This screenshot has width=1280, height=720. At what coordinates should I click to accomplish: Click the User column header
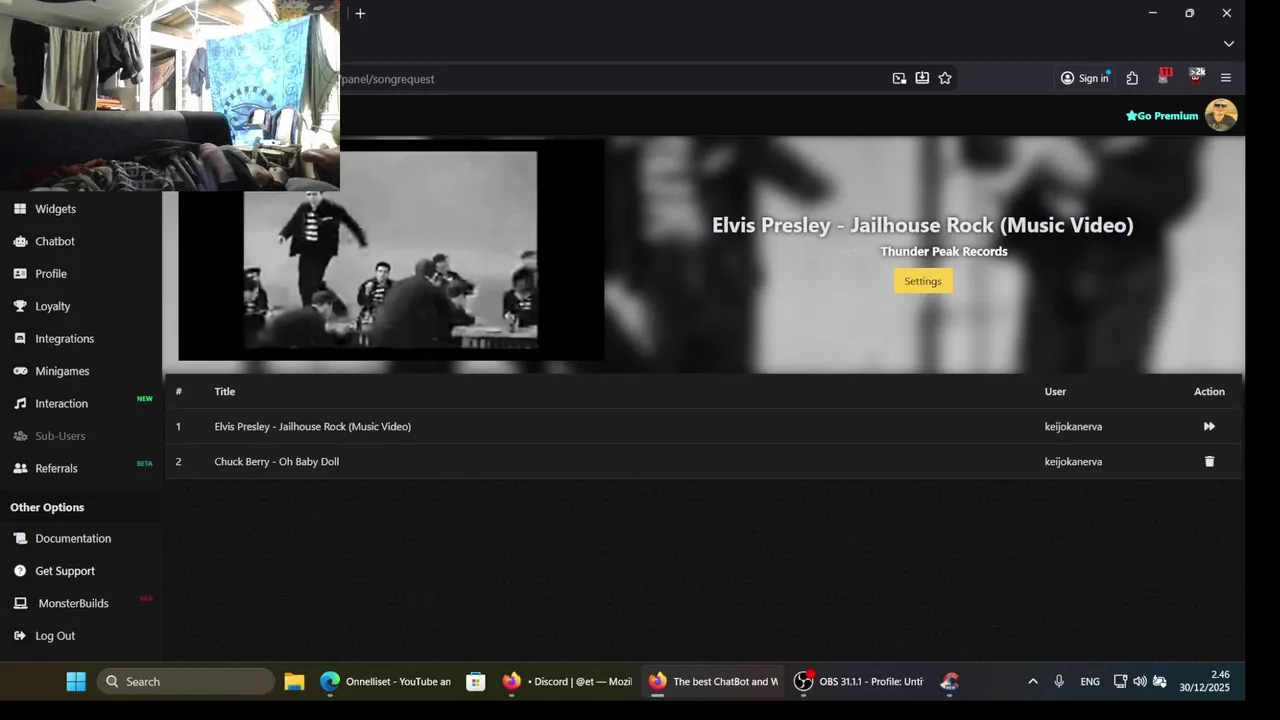pyautogui.click(x=1055, y=392)
